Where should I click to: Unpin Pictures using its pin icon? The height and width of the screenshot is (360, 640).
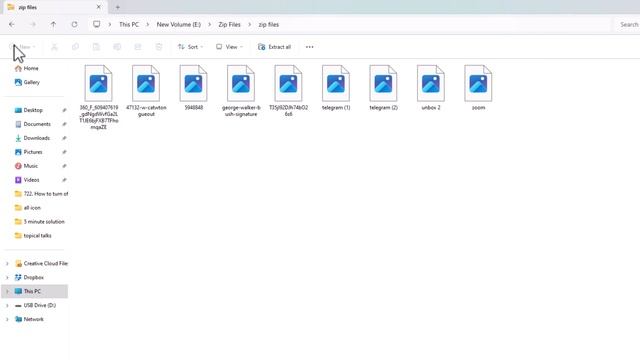(x=64, y=152)
